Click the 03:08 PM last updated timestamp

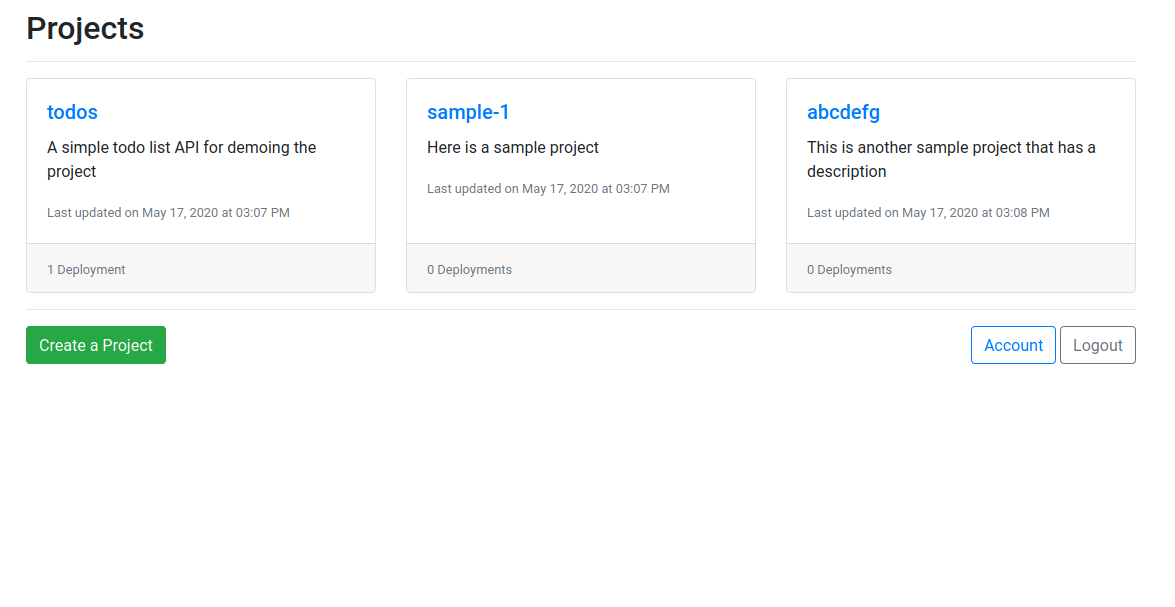928,212
